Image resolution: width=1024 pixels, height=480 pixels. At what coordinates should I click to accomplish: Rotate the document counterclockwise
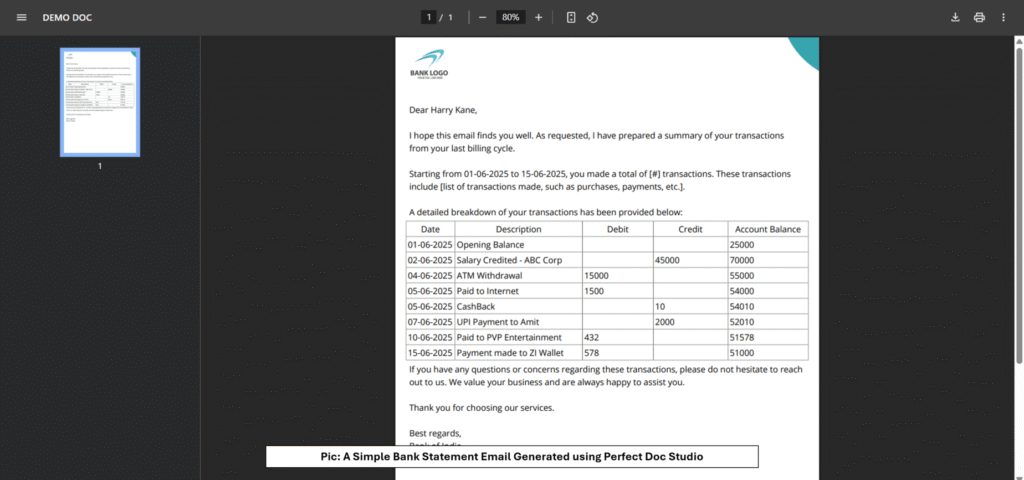pyautogui.click(x=592, y=17)
